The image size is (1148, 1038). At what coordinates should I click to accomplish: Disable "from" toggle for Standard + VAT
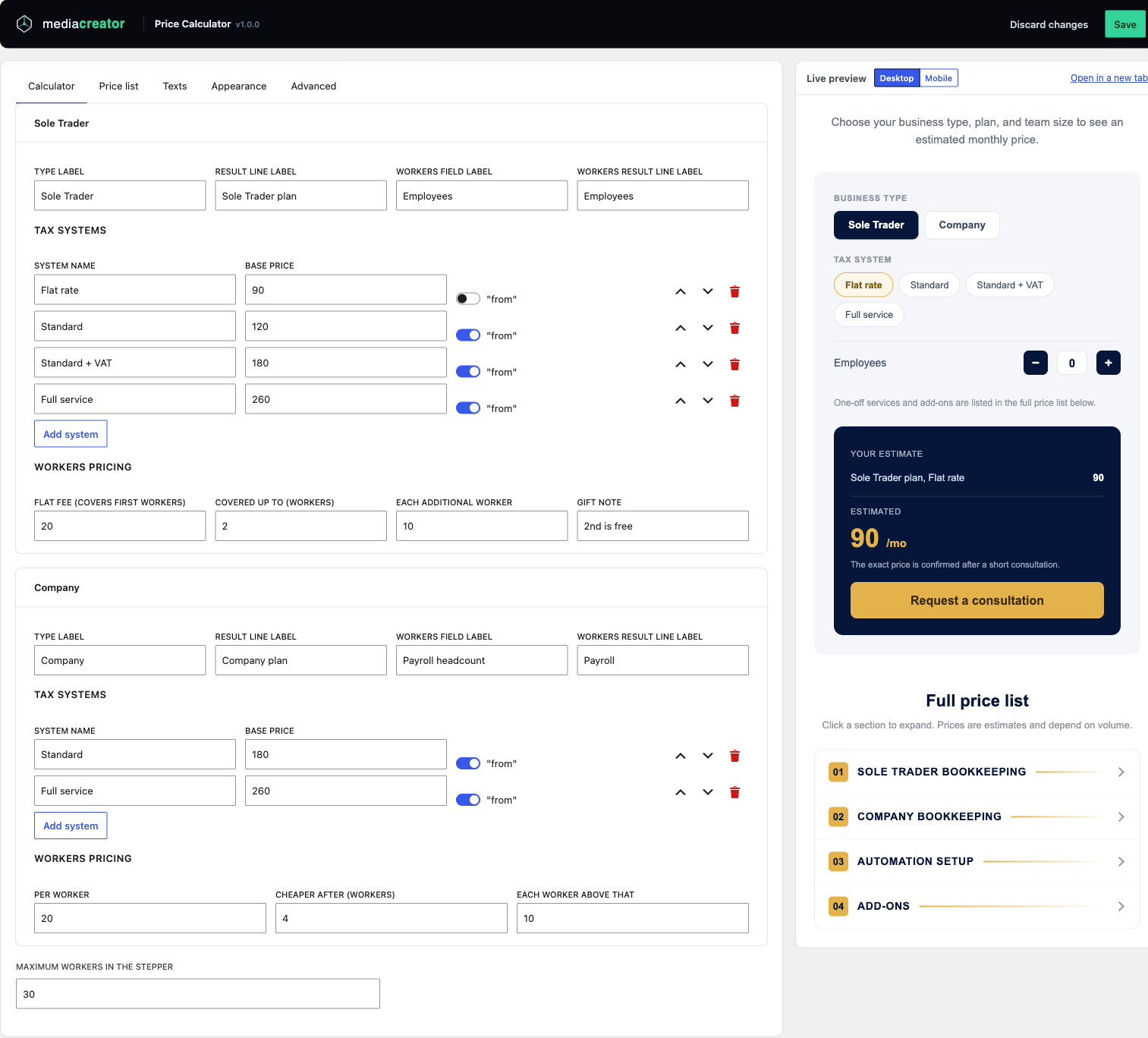point(468,372)
